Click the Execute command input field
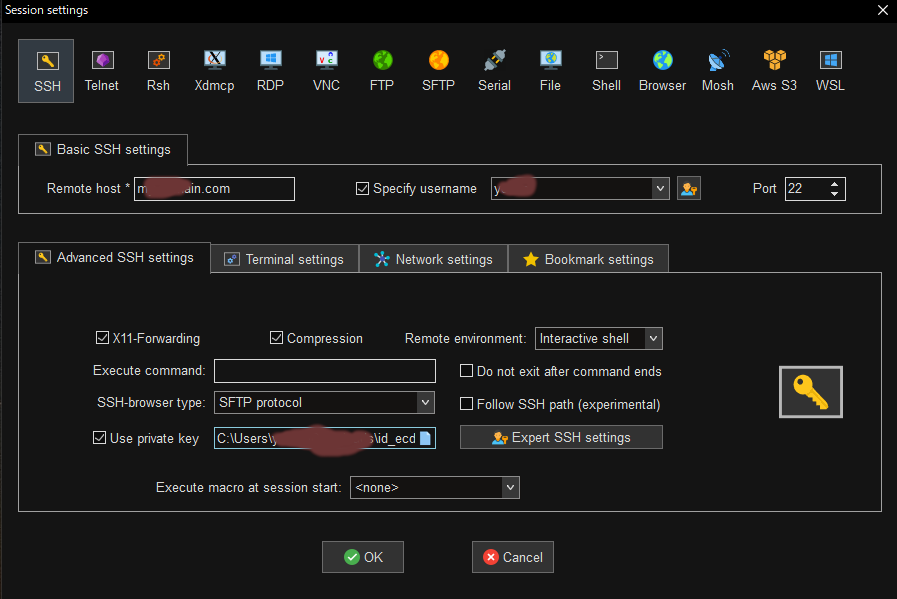Viewport: 897px width, 599px height. pyautogui.click(x=324, y=371)
